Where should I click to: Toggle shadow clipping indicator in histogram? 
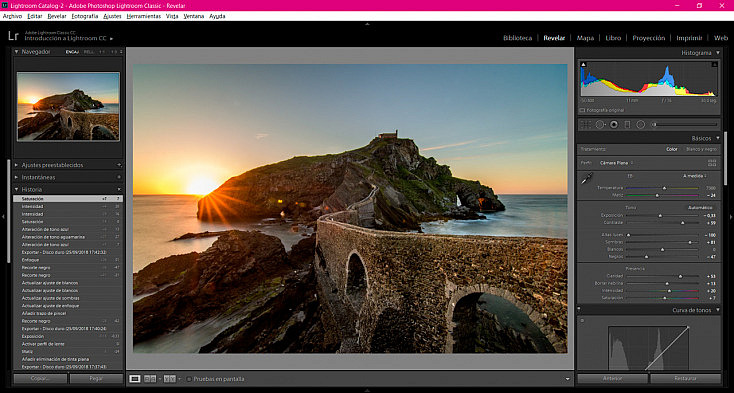(584, 65)
